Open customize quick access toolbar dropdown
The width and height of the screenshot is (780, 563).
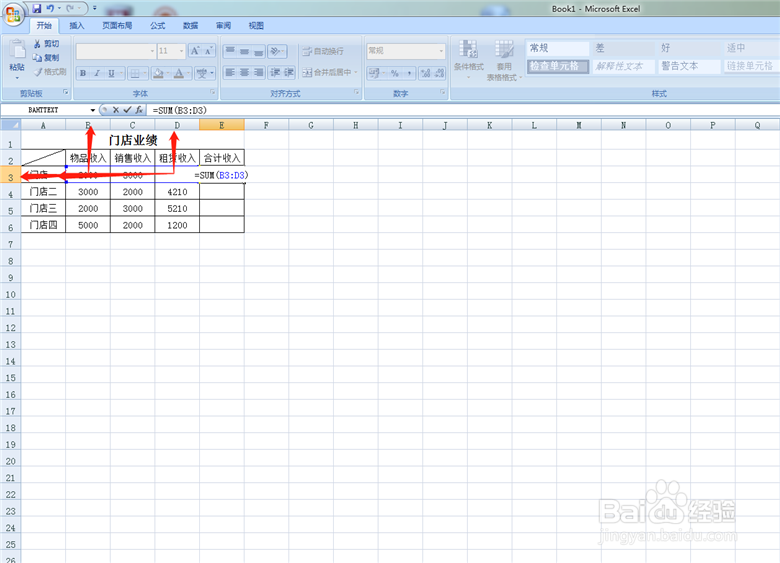click(x=95, y=8)
